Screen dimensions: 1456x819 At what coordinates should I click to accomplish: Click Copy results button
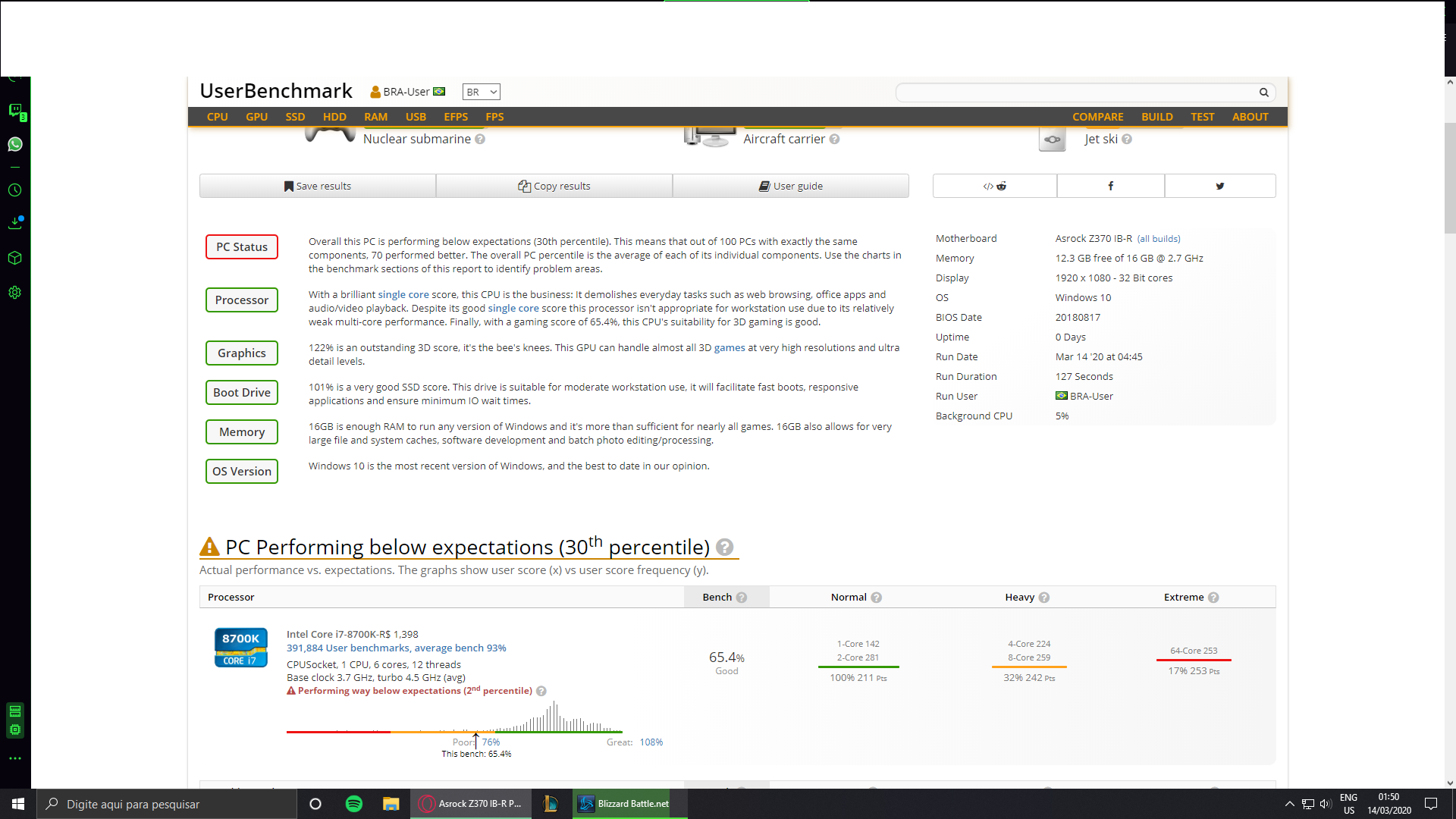pos(554,186)
